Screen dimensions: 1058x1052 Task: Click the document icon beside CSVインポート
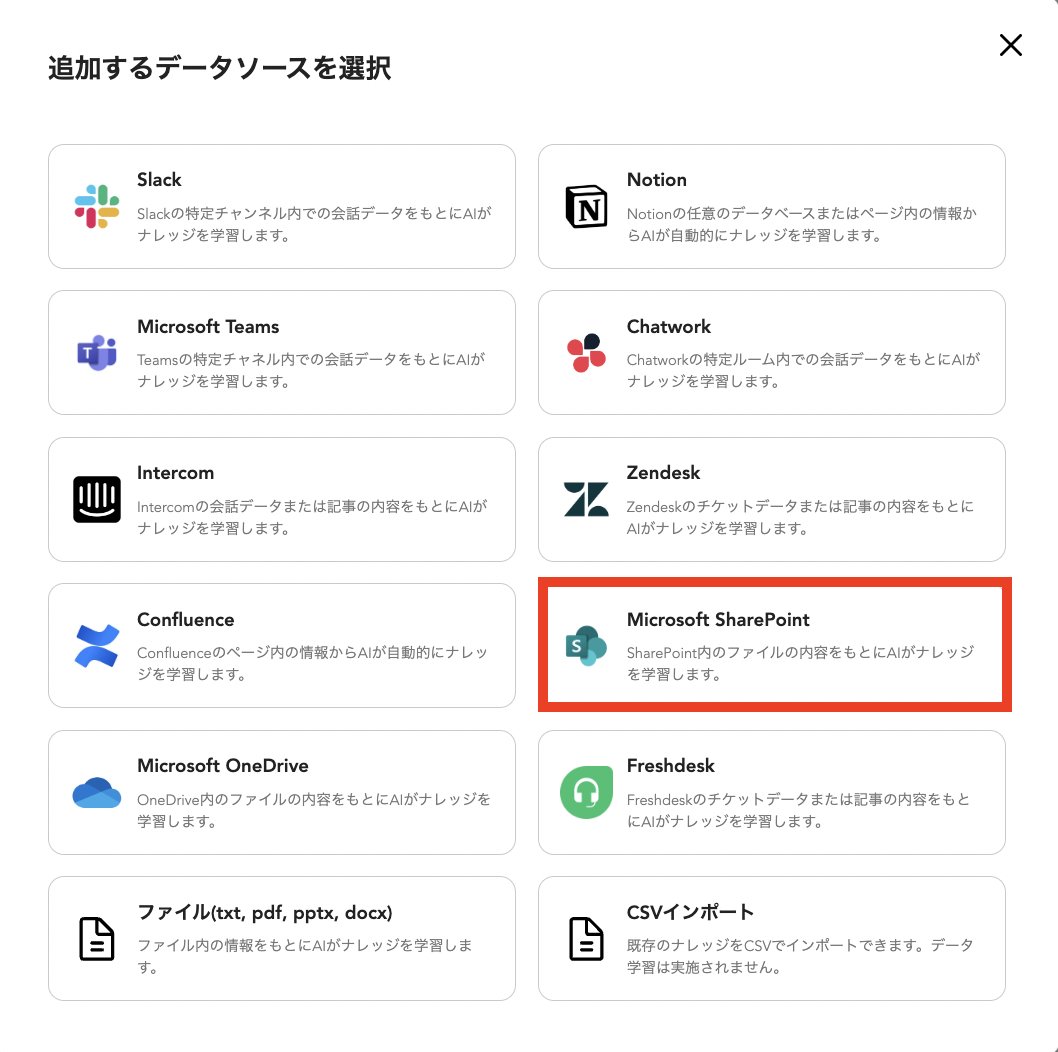click(x=586, y=939)
